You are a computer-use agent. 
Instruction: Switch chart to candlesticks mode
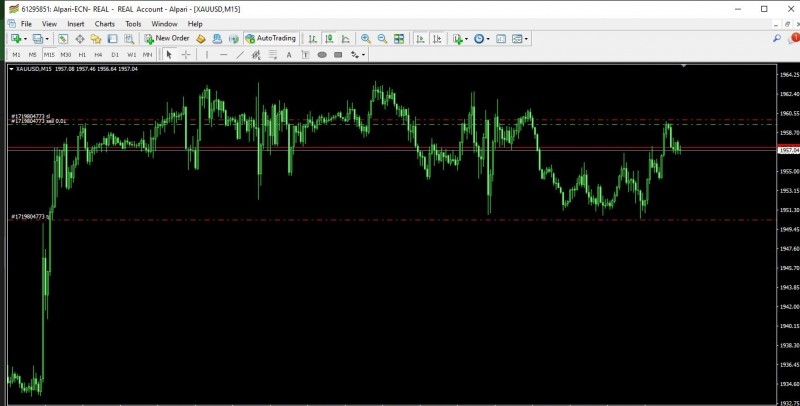(x=329, y=39)
